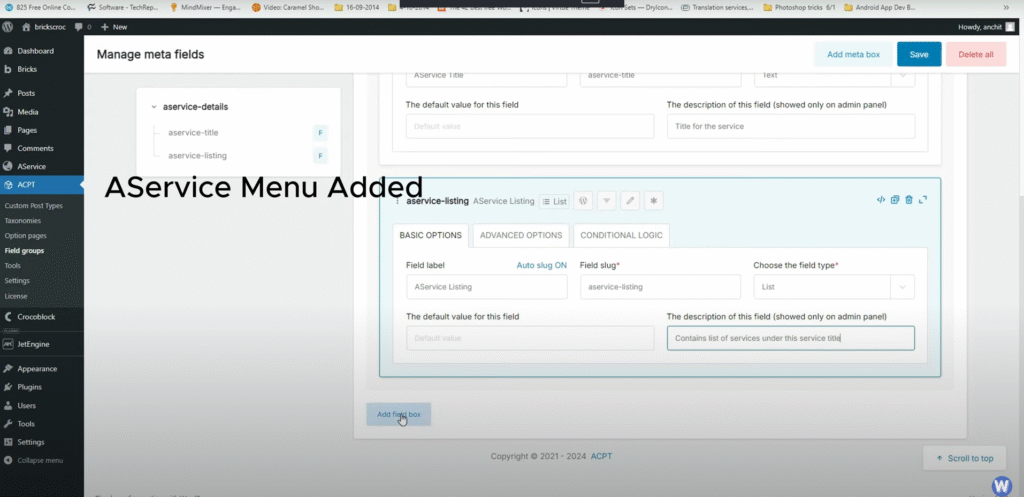Select aservice-title in the field tree
The image size is (1024, 497).
[x=193, y=132]
